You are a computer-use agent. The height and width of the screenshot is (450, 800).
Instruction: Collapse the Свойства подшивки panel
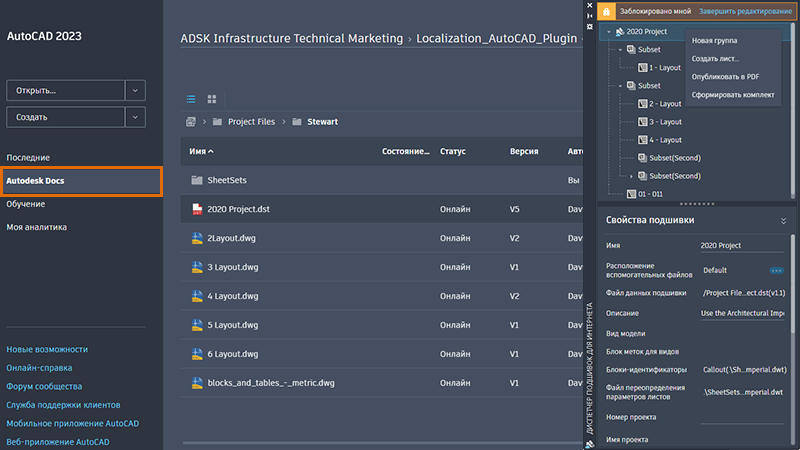[x=783, y=220]
